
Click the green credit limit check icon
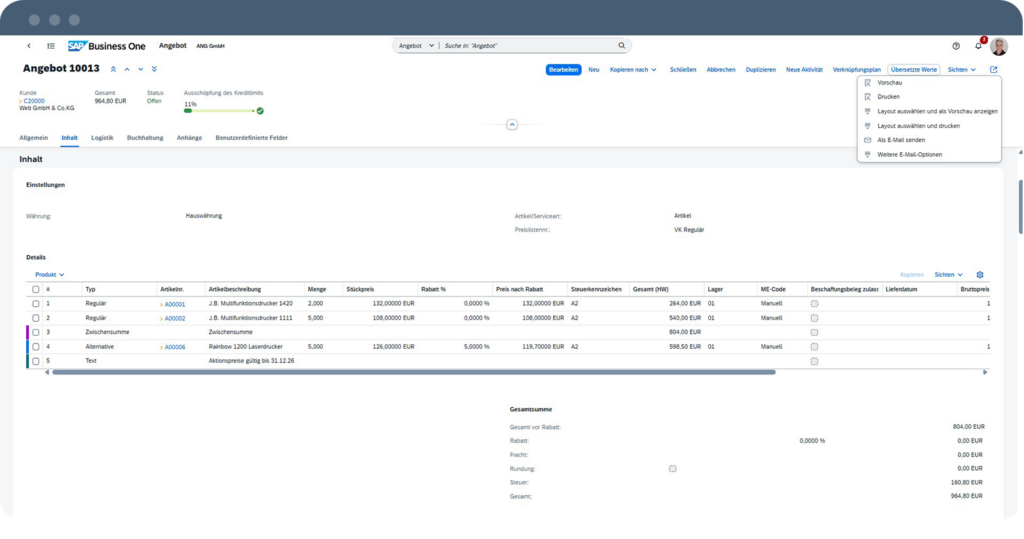coord(260,111)
